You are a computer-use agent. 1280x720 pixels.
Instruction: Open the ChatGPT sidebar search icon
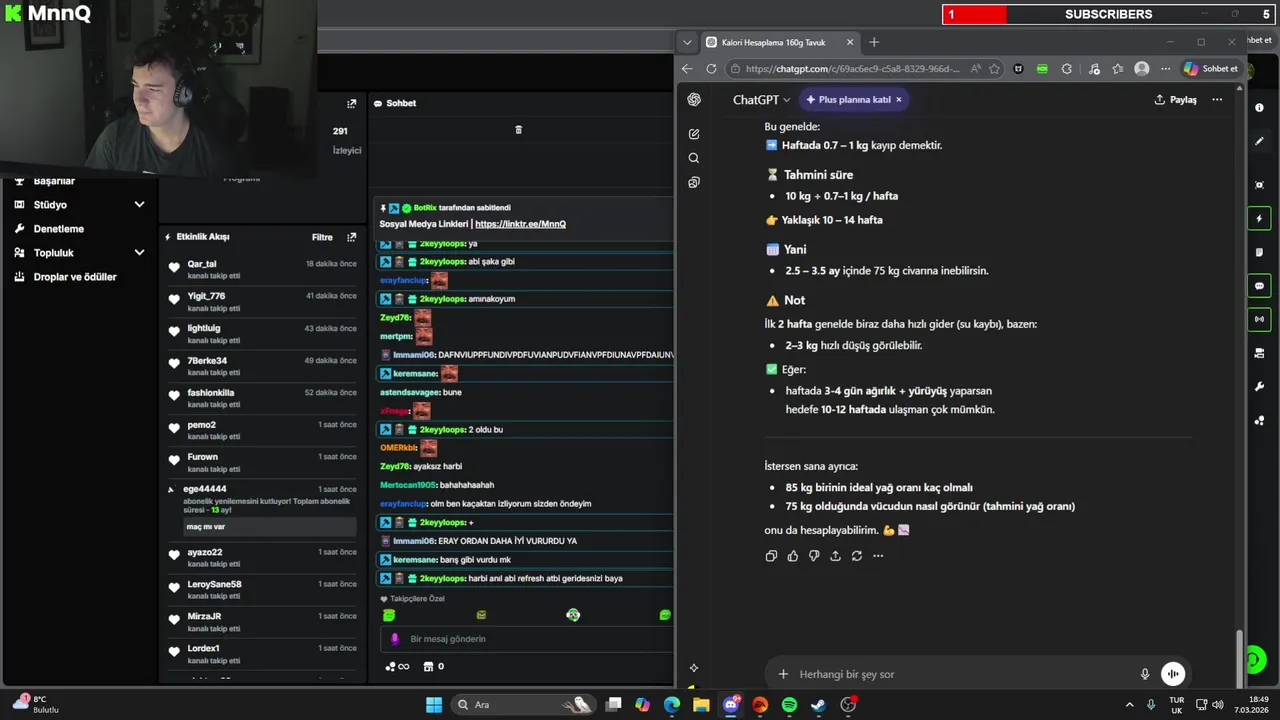[x=694, y=158]
